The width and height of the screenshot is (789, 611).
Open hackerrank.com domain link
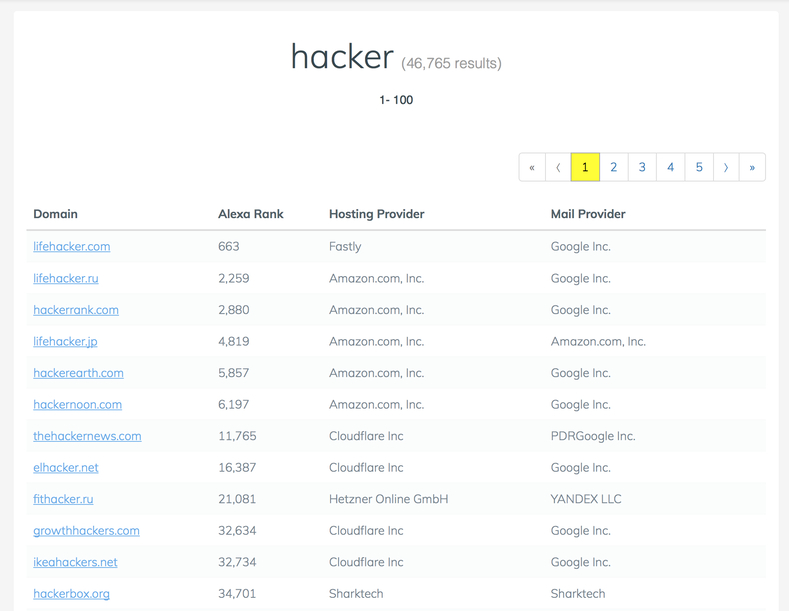click(76, 310)
